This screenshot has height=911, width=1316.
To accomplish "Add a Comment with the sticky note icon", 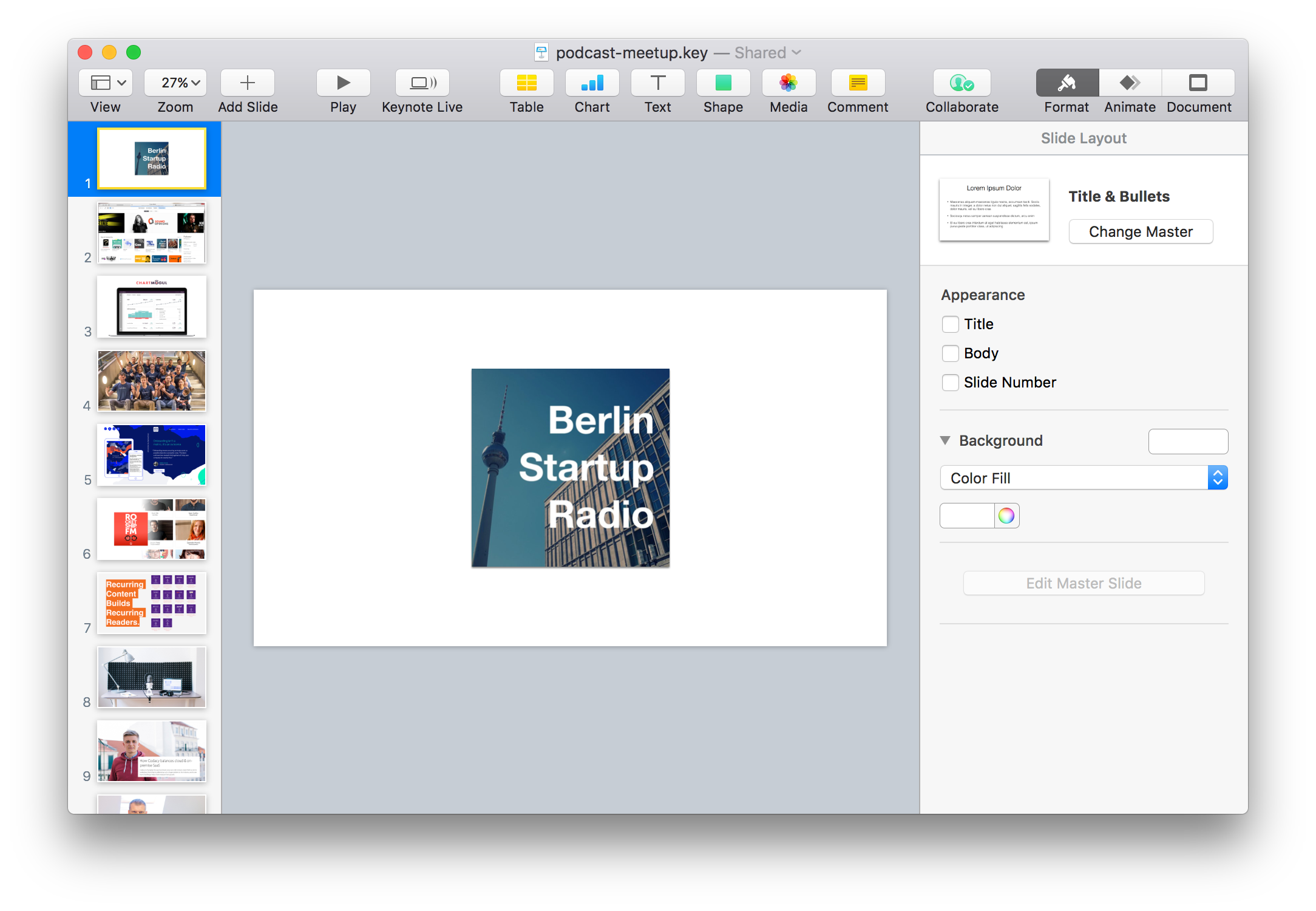I will point(858,83).
